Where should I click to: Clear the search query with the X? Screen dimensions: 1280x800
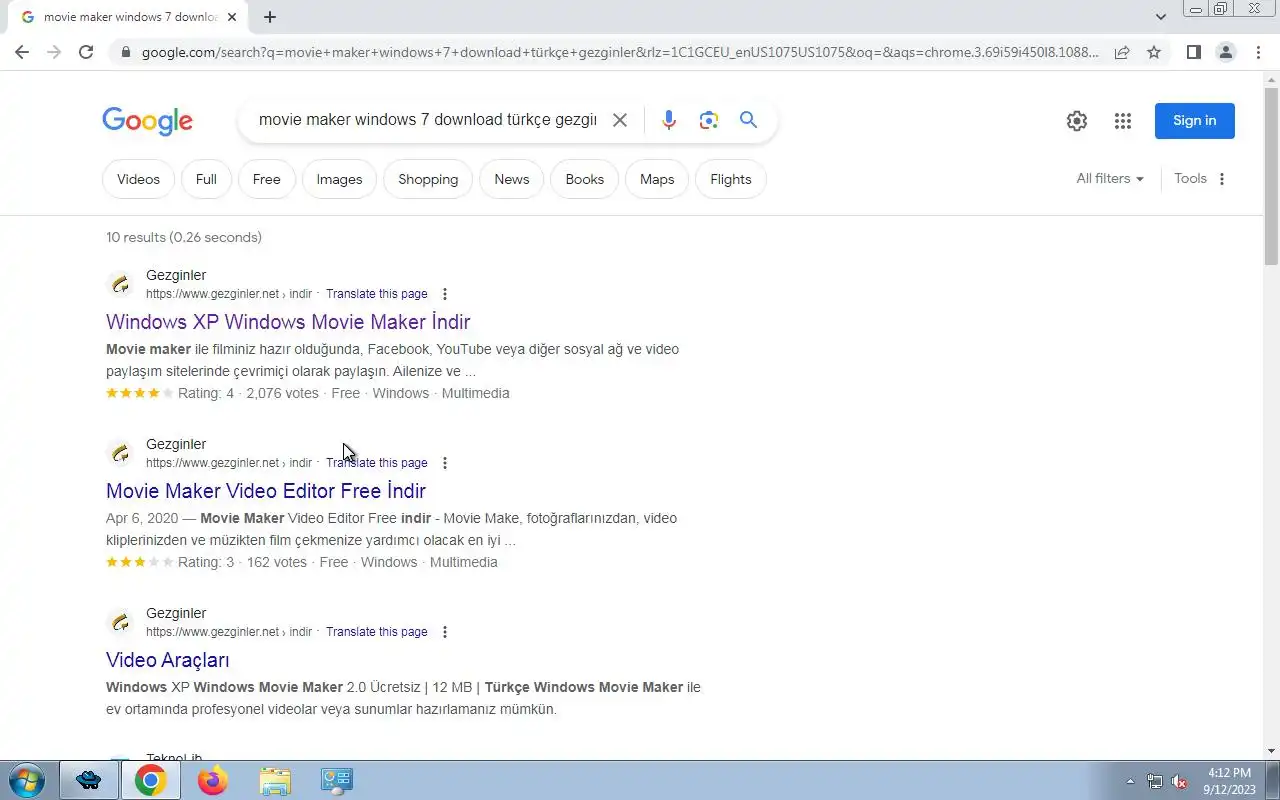coord(620,120)
